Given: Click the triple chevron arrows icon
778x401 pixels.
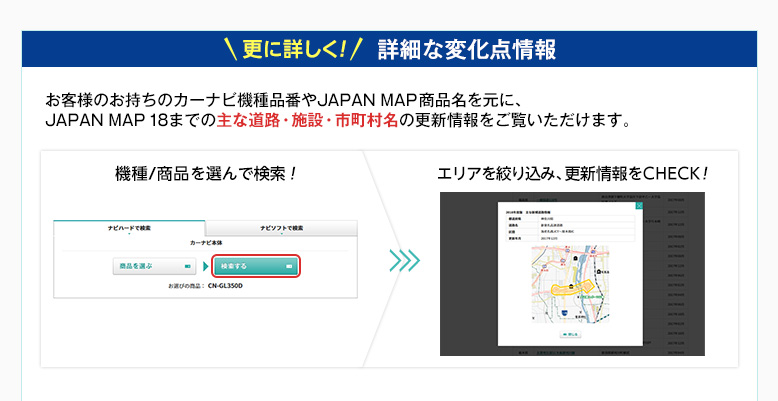Looking at the screenshot, I should click(405, 261).
